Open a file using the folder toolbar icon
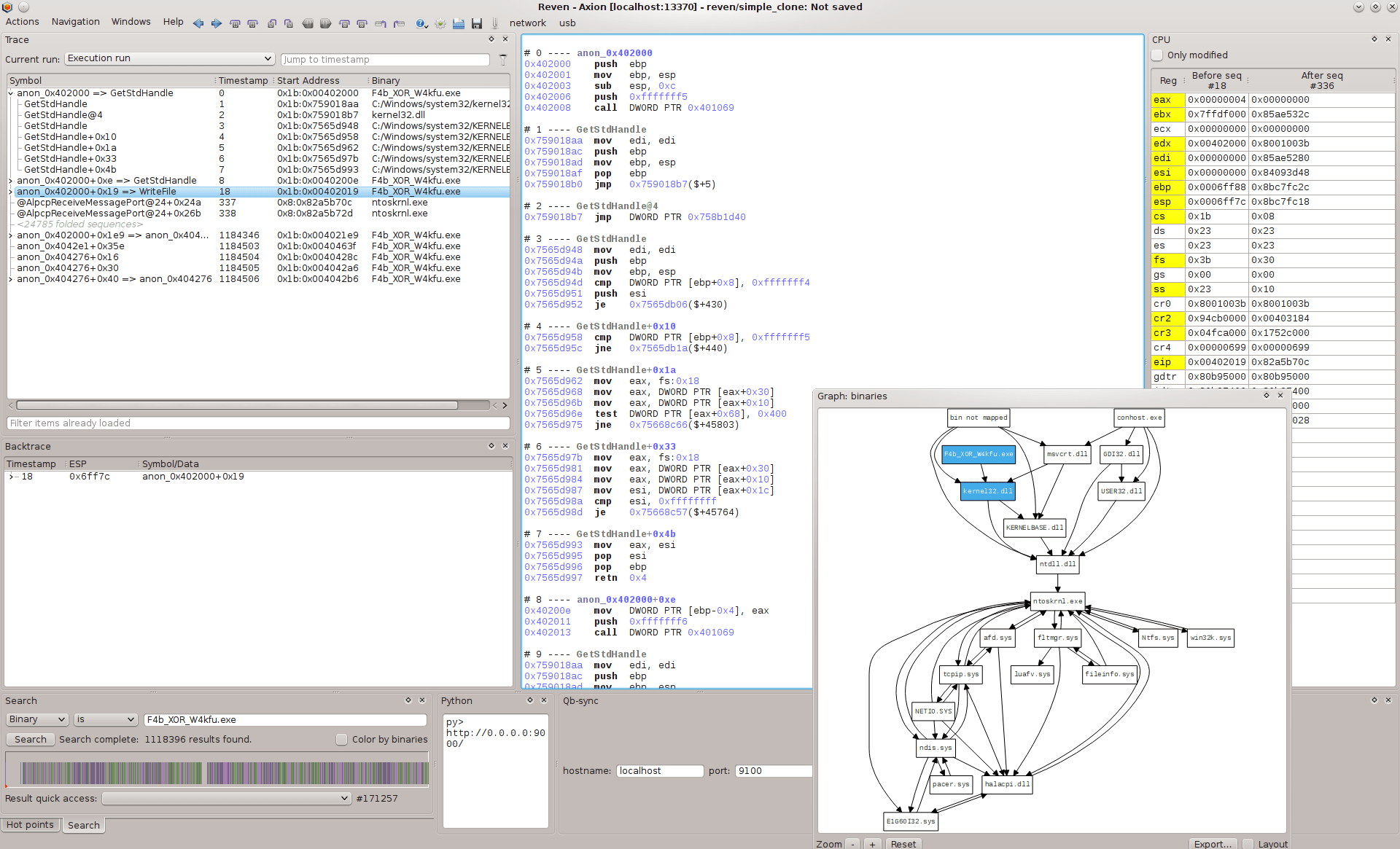Image resolution: width=1400 pixels, height=849 pixels. tap(459, 23)
